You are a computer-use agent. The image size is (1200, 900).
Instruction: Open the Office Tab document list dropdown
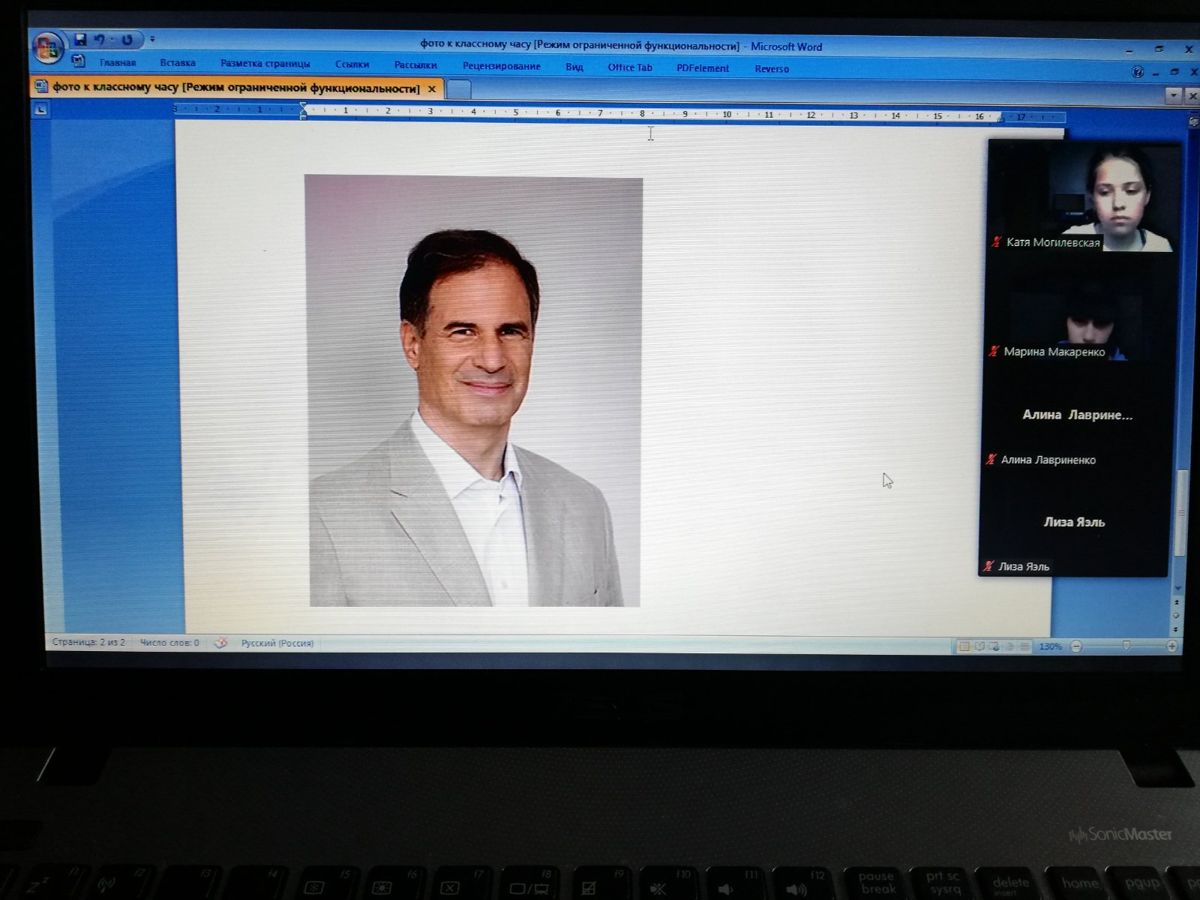point(1174,95)
